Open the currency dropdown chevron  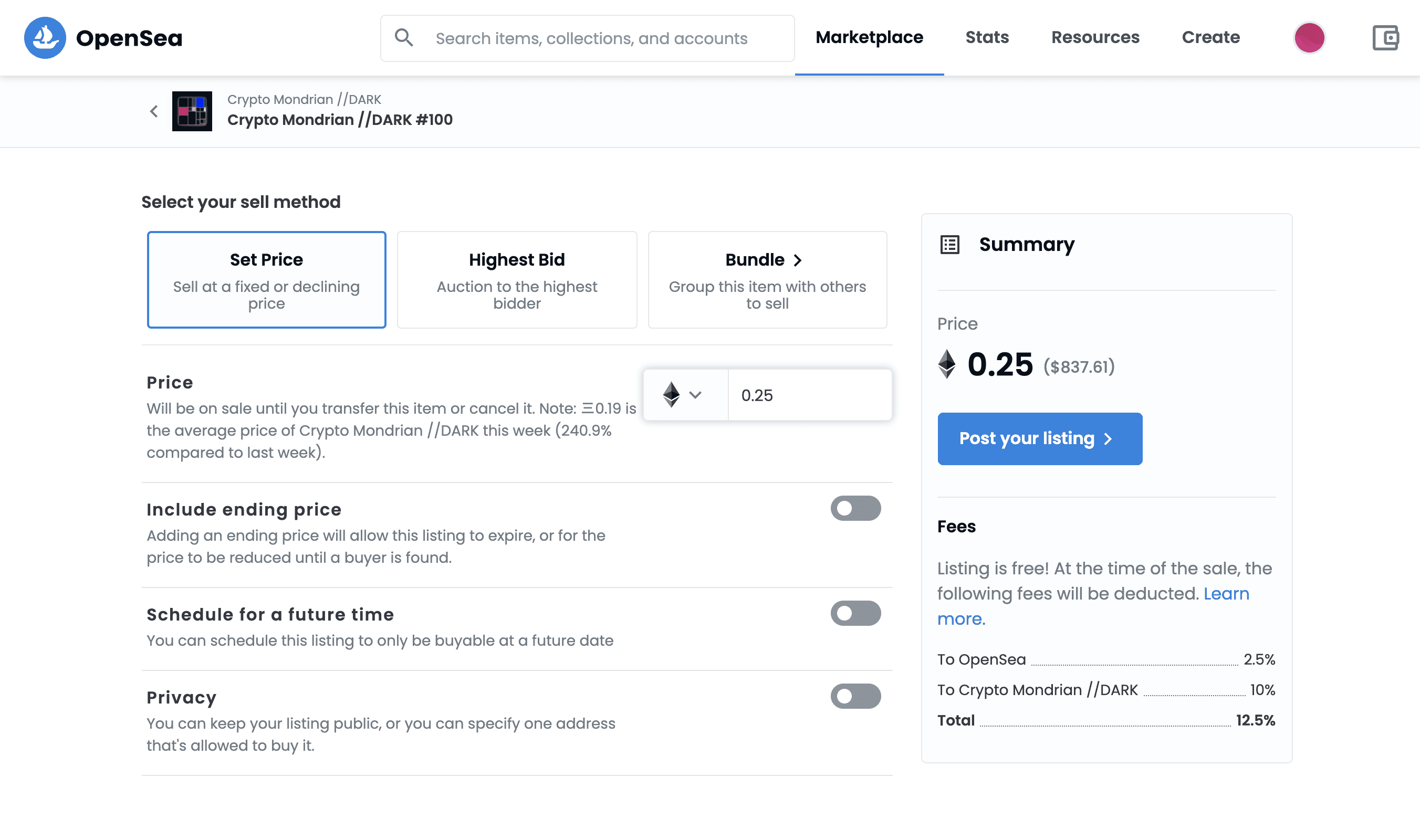pos(696,396)
